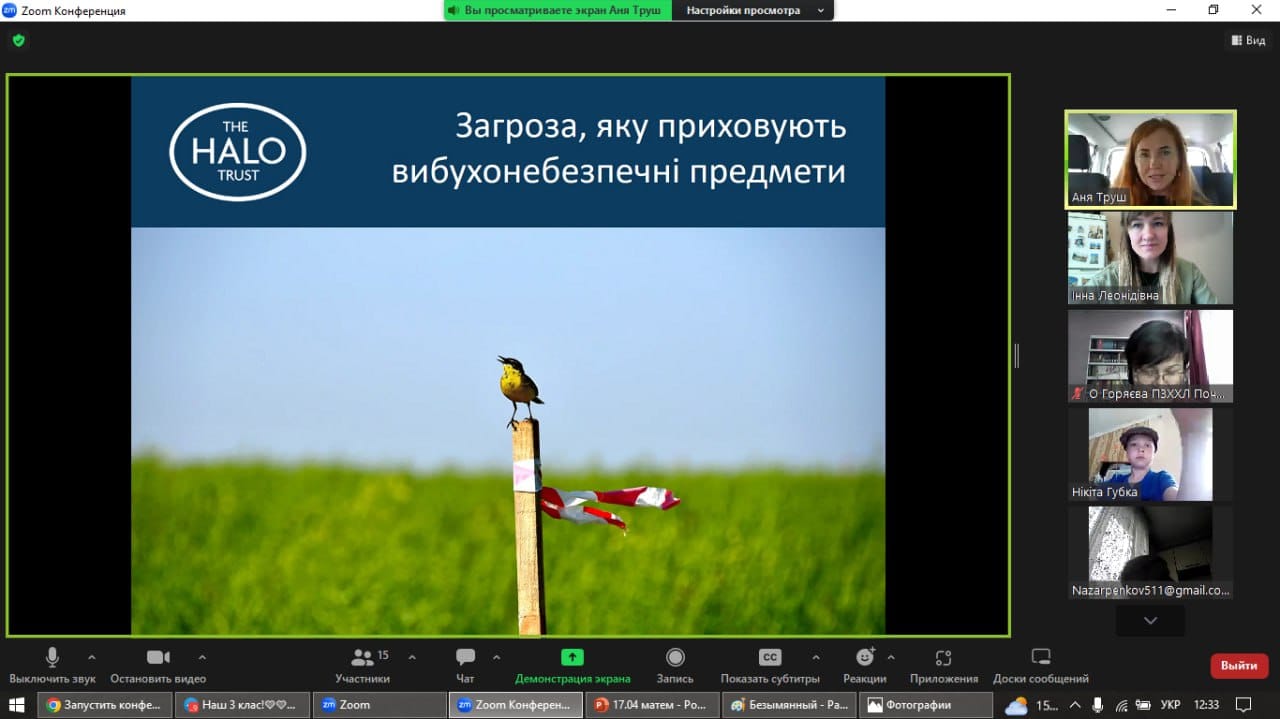Viewport: 1280px width, 719px height.
Task: Click the green encryption shield icon
Action: click(18, 41)
